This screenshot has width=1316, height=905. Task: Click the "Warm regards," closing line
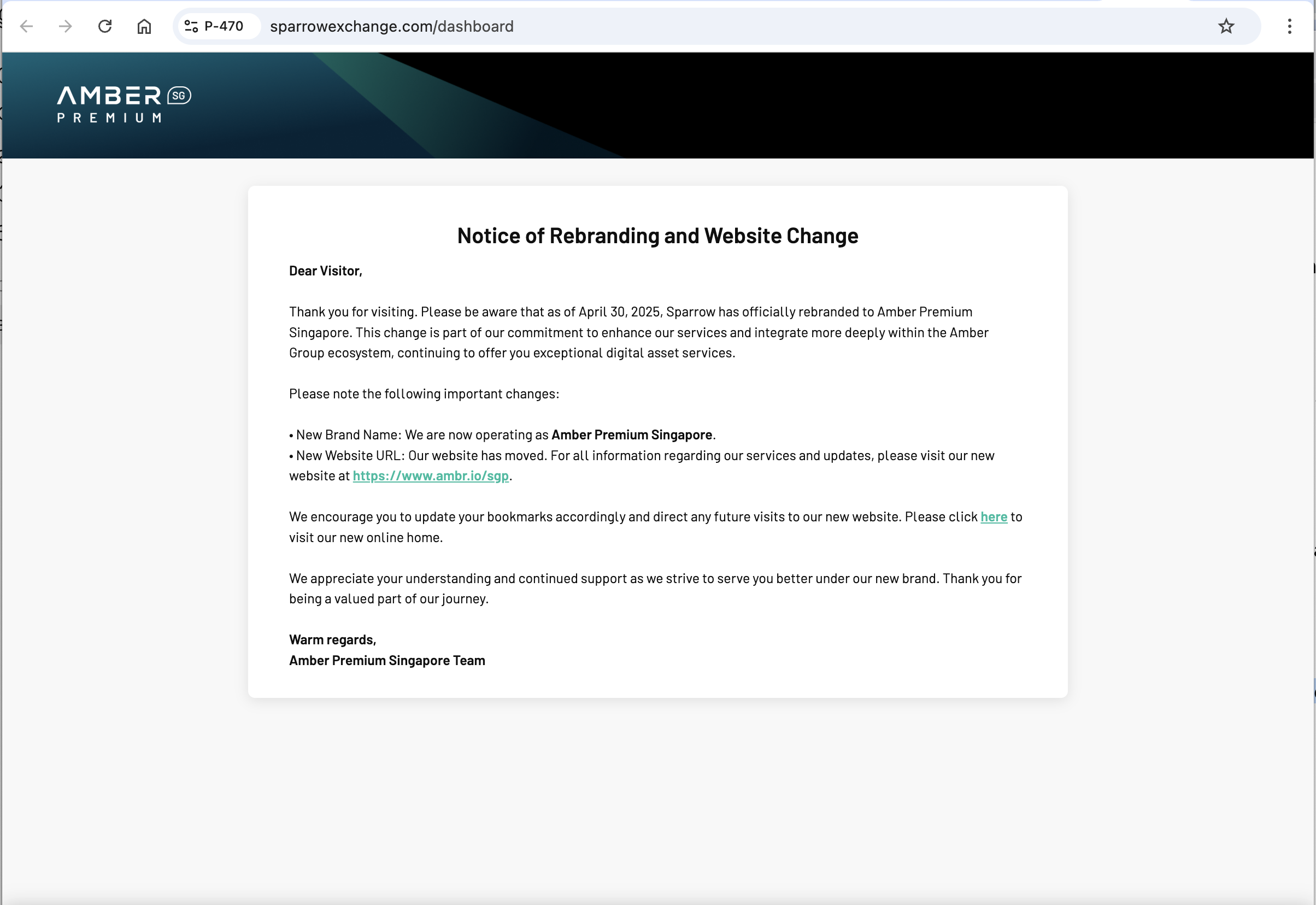(332, 639)
